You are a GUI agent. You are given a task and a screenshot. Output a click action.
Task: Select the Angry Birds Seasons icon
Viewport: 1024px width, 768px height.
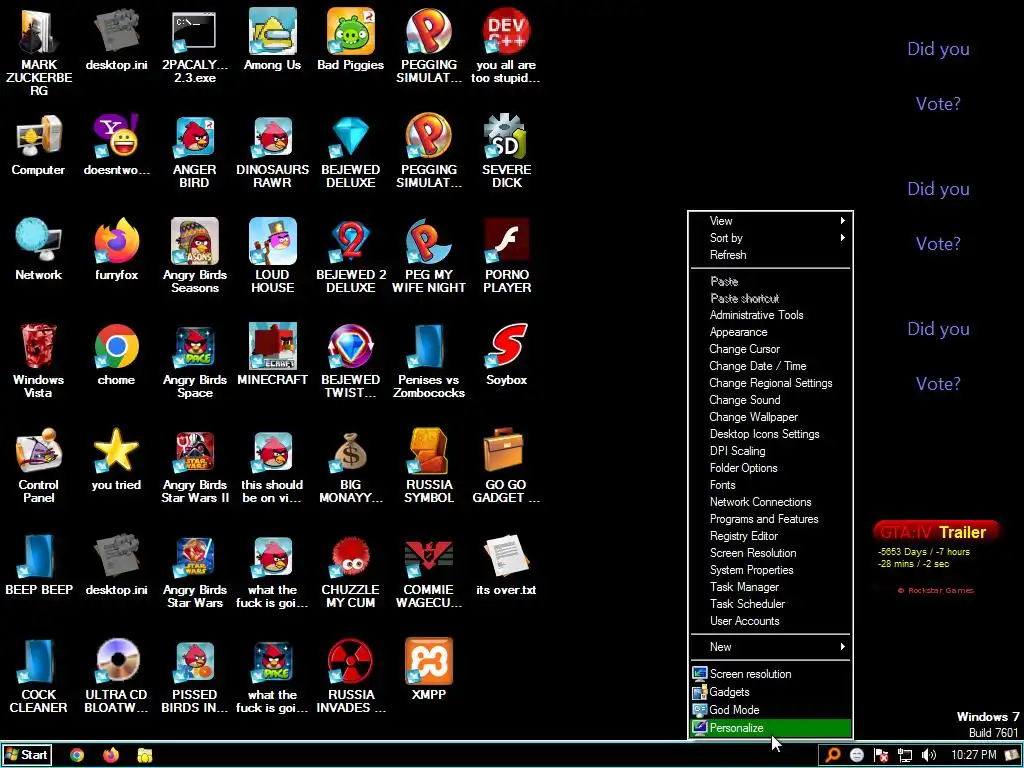(x=194, y=241)
